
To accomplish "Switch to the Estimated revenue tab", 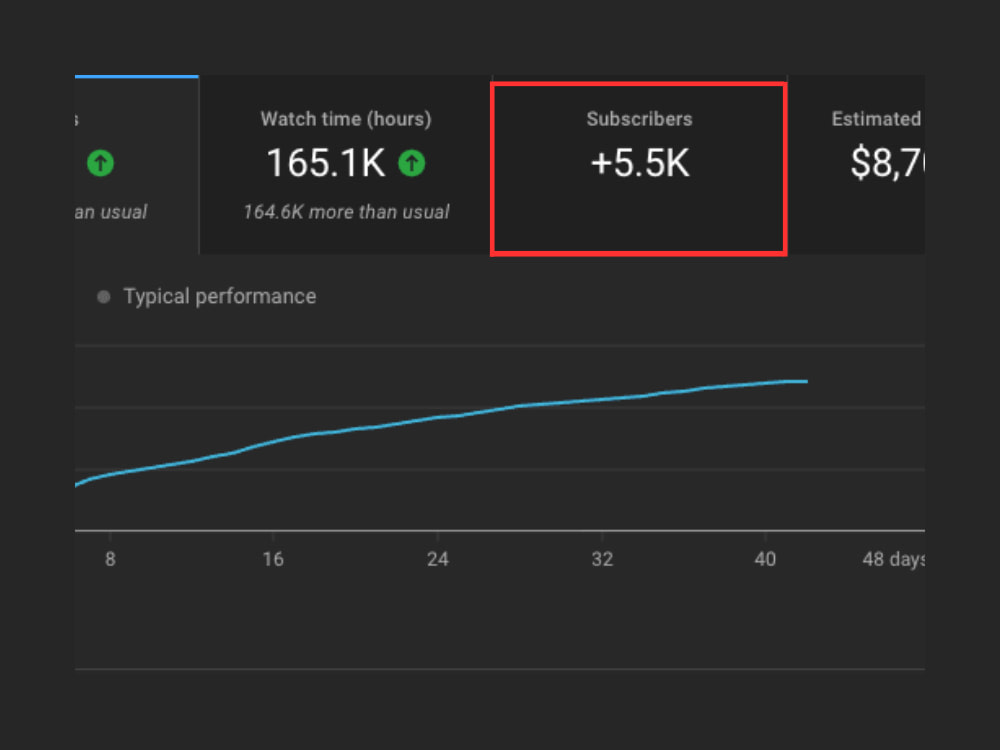I will [857, 165].
